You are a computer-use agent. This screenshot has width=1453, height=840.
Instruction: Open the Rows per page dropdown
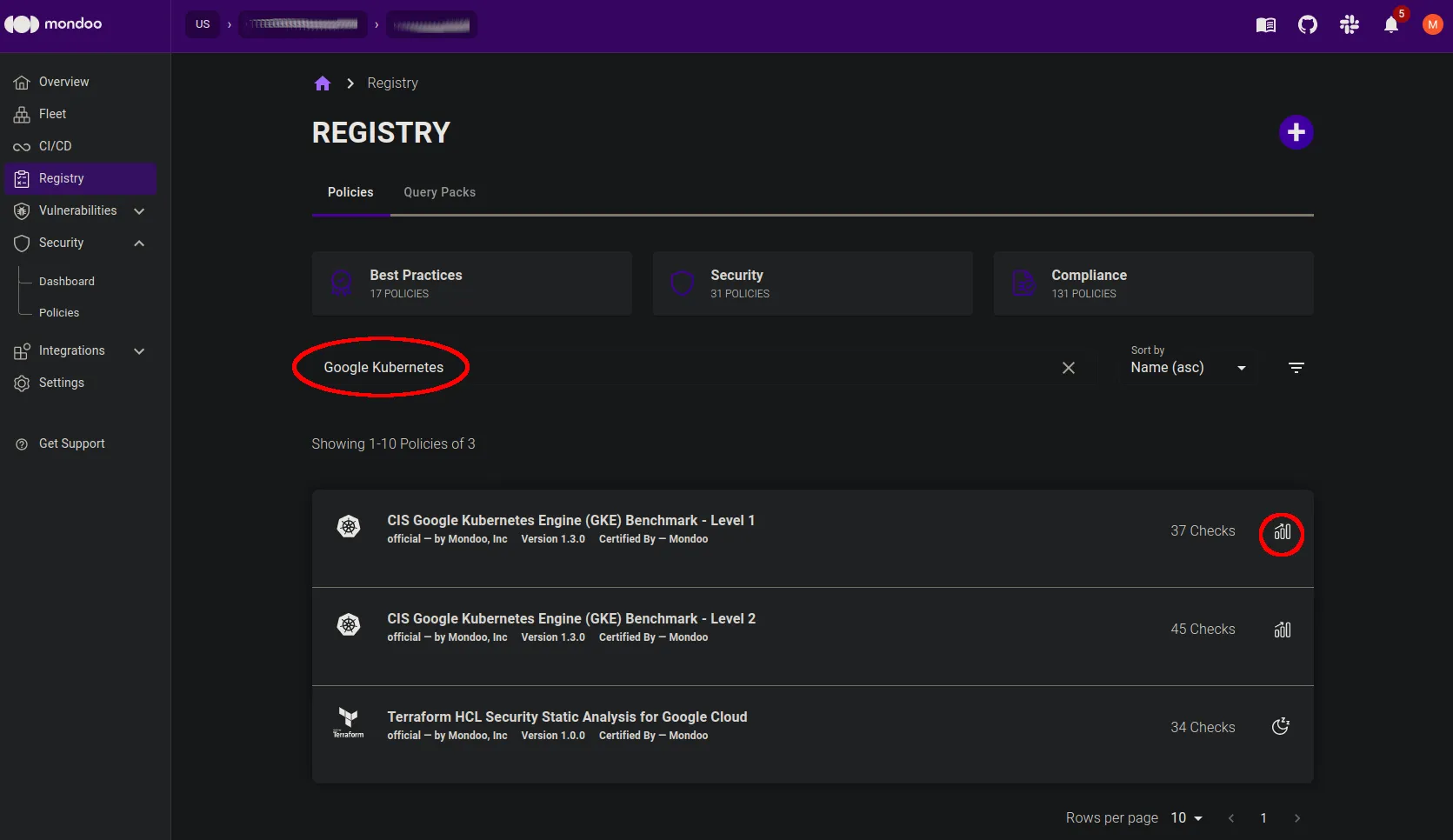tap(1186, 818)
